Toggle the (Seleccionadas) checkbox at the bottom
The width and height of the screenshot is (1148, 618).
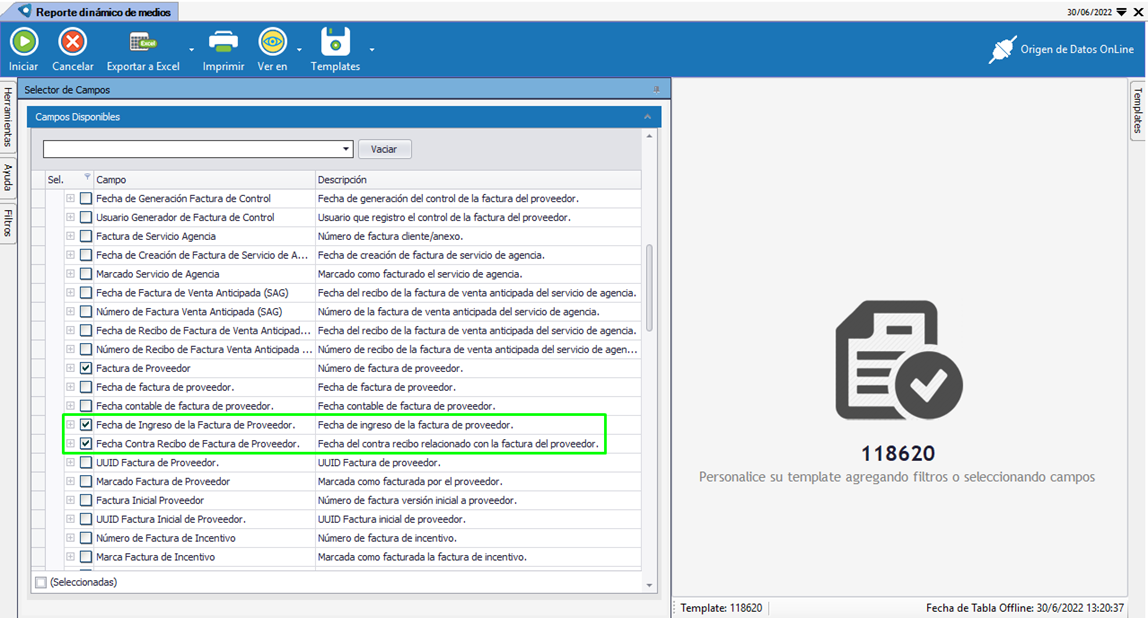pyautogui.click(x=41, y=582)
